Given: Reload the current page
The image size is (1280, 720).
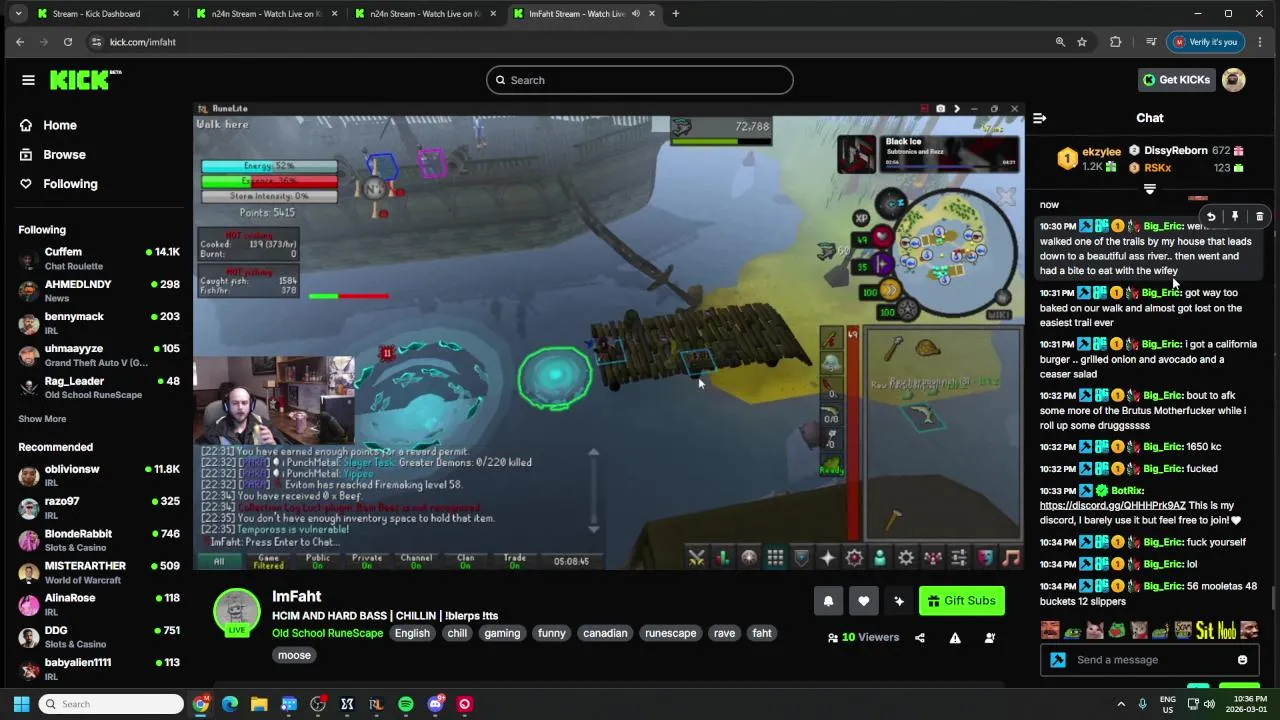Looking at the screenshot, I should (68, 42).
